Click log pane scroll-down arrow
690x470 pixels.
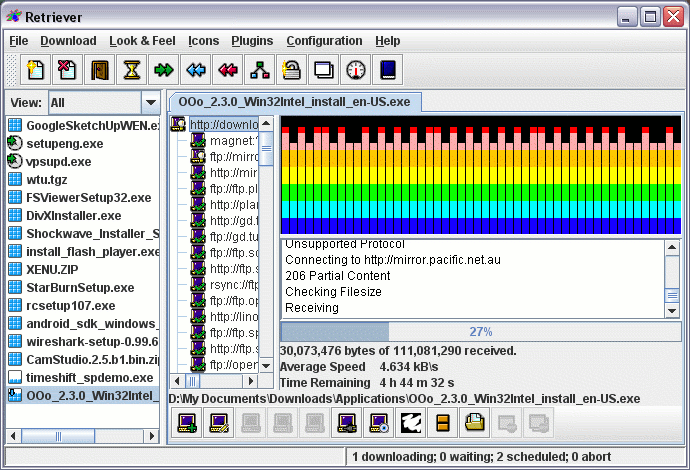672,310
